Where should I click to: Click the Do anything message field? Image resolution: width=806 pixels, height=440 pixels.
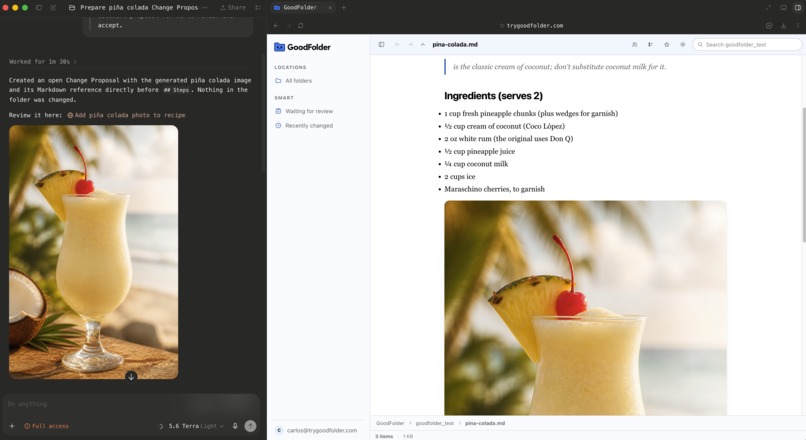[131, 404]
